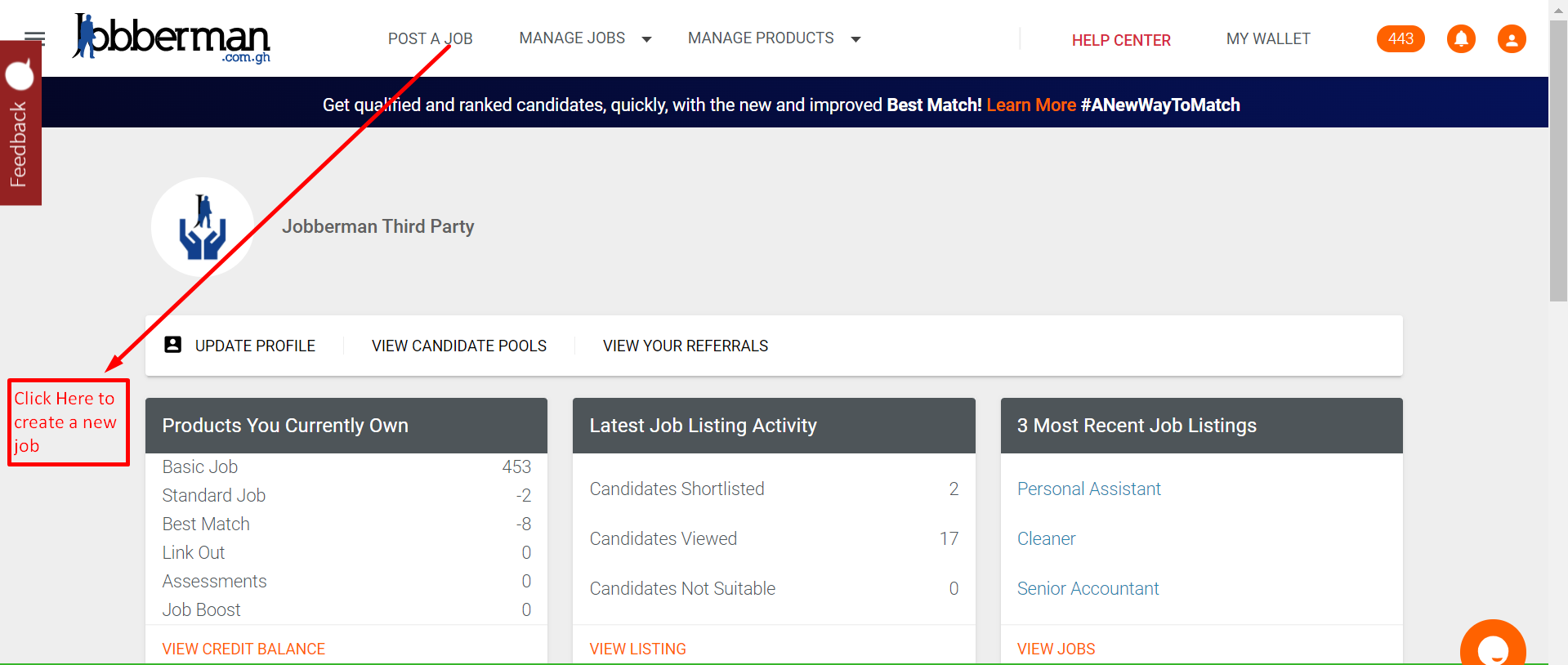Click the Candidates Viewed row
The width and height of the screenshot is (1568, 665).
pyautogui.click(x=774, y=538)
